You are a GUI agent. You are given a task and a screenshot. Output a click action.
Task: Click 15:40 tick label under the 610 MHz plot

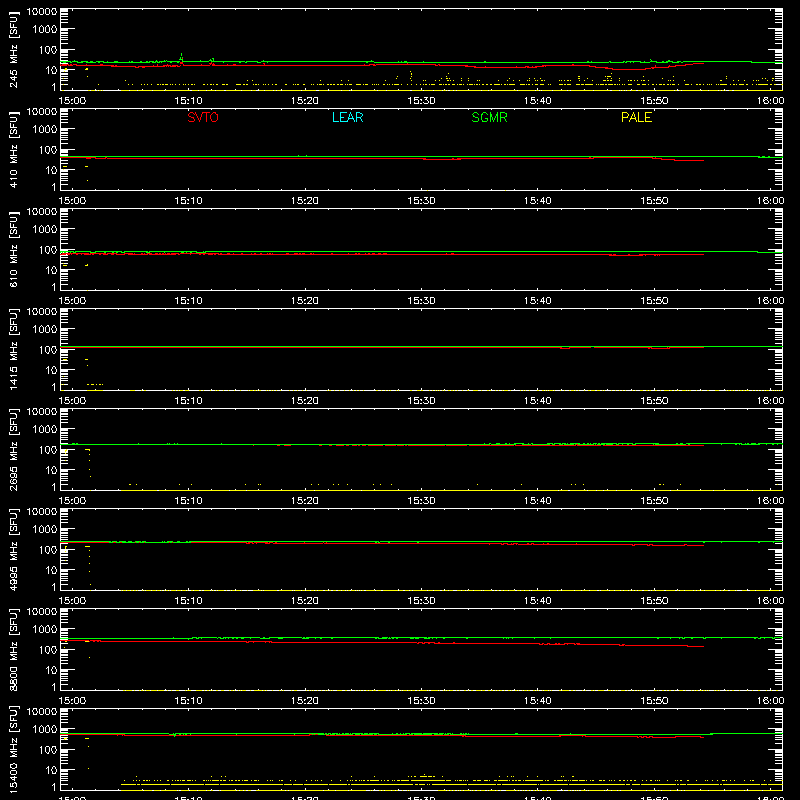pos(537,301)
